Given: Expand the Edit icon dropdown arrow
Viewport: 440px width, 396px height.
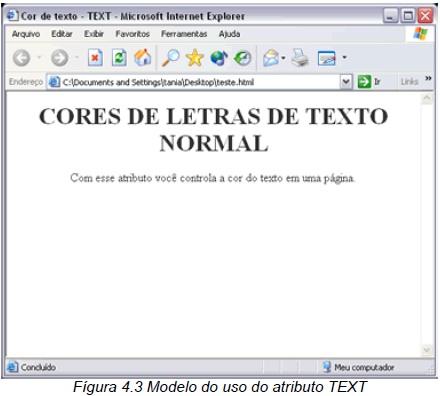Looking at the screenshot, I should (x=344, y=58).
